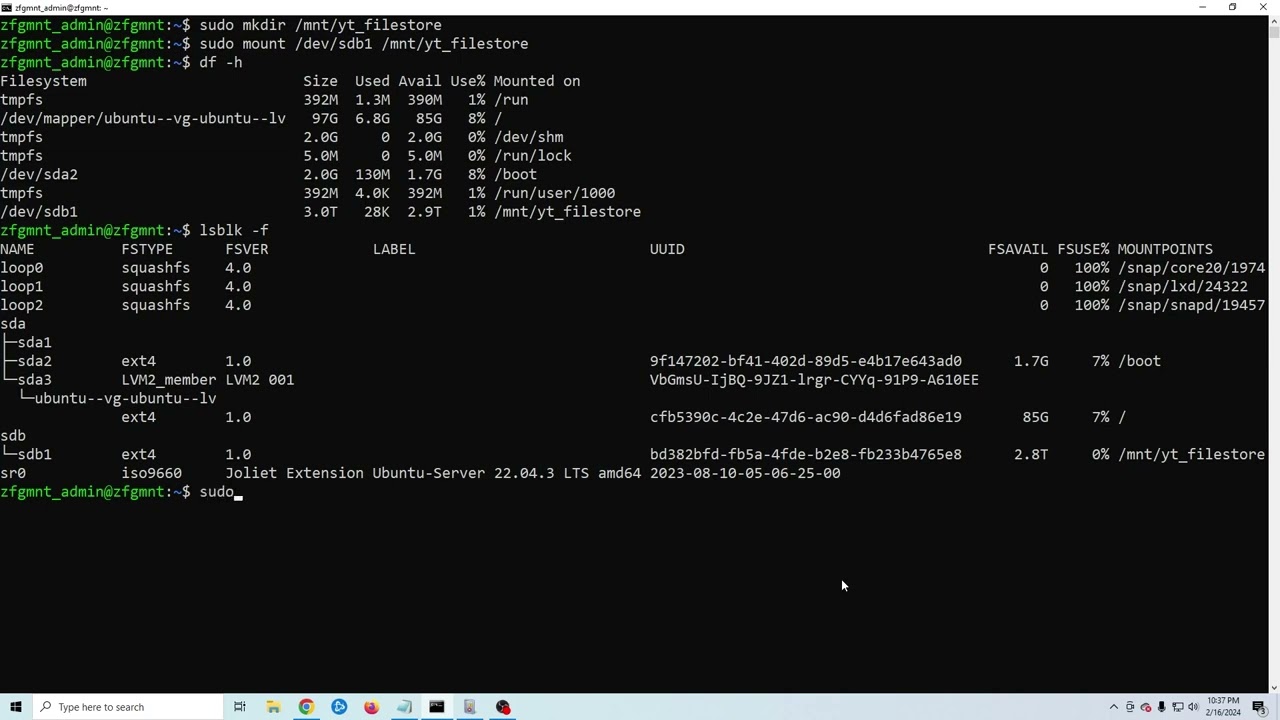Image resolution: width=1280 pixels, height=720 pixels.
Task: Click the microphone tray icon
Action: click(x=1161, y=707)
